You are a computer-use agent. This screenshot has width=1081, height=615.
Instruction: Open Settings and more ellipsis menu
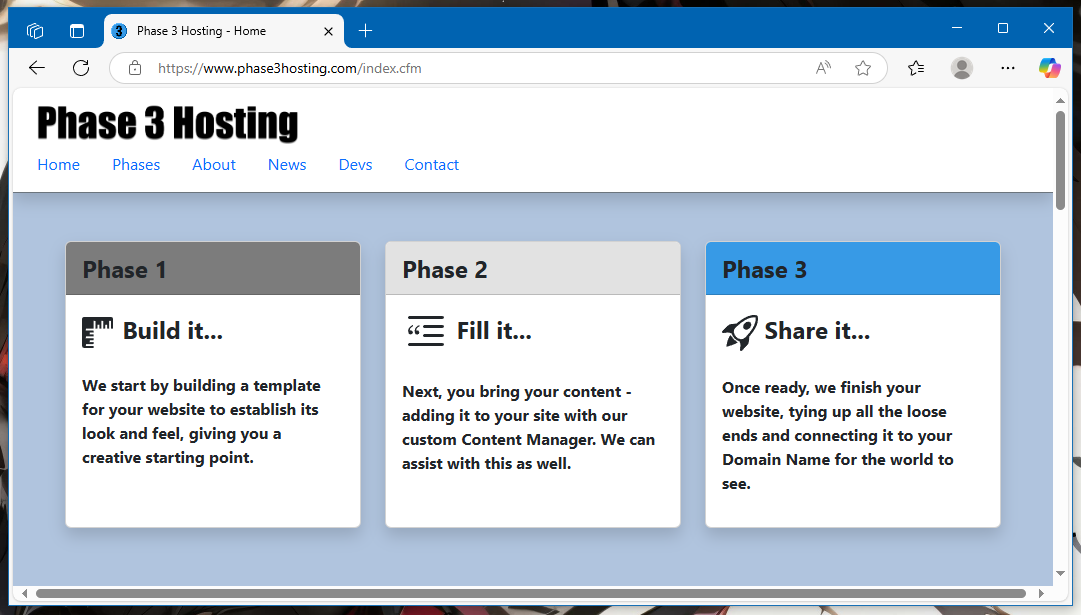[1007, 68]
